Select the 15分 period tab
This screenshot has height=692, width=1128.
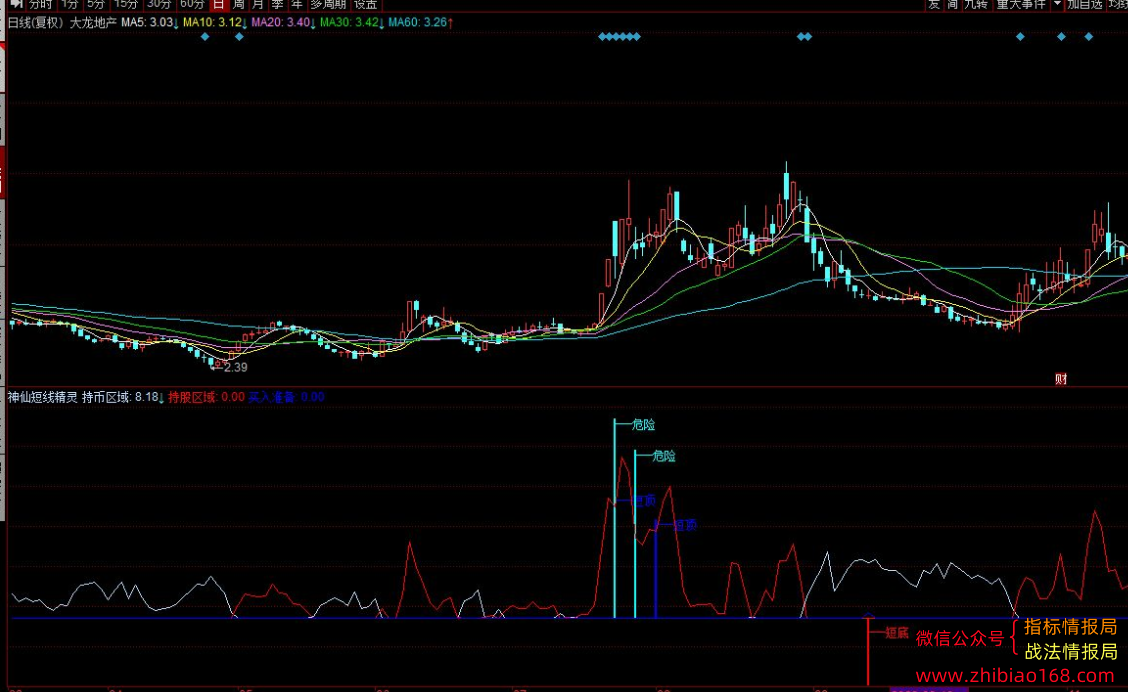[x=126, y=4]
